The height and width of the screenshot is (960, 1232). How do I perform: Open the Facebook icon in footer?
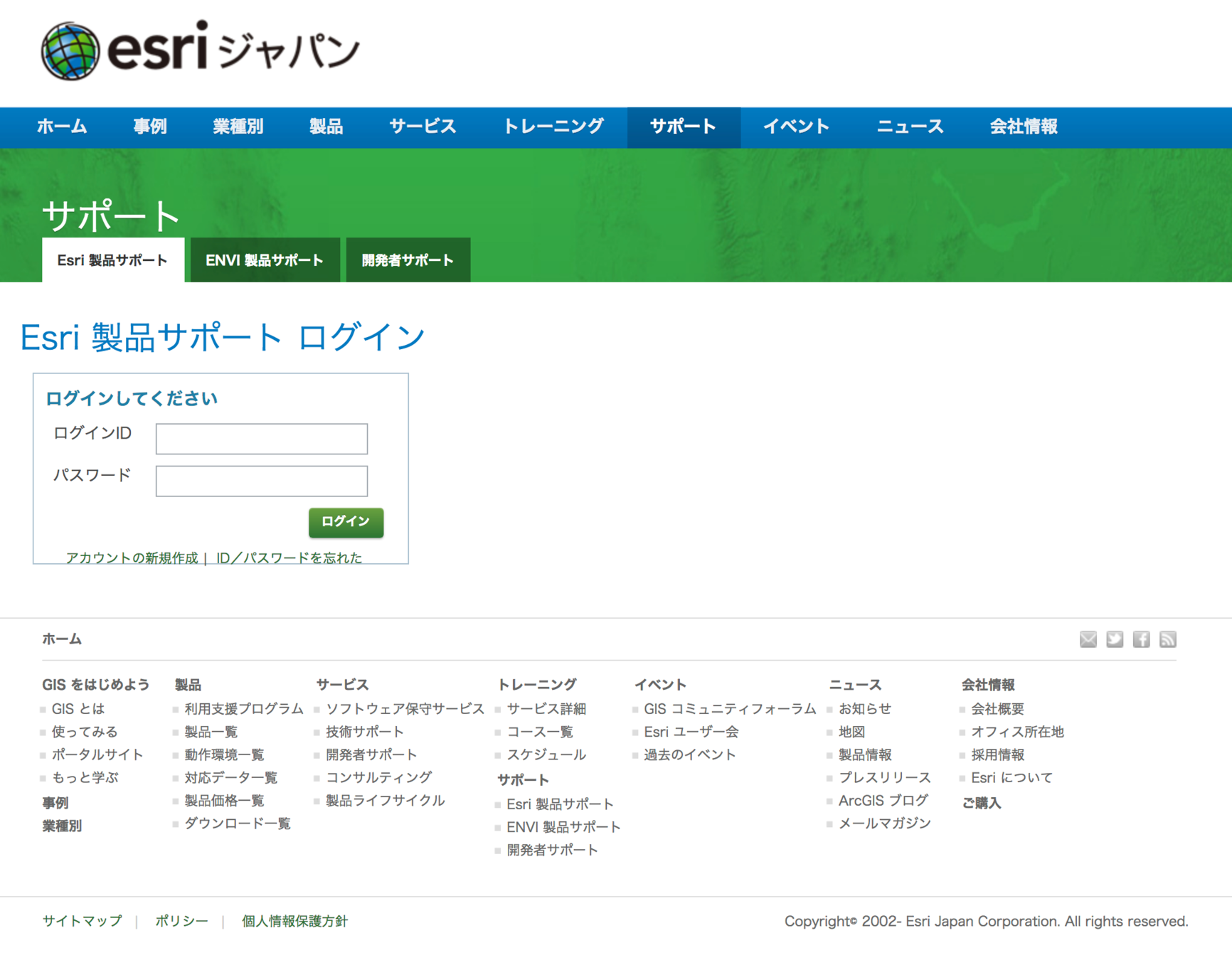click(1141, 639)
